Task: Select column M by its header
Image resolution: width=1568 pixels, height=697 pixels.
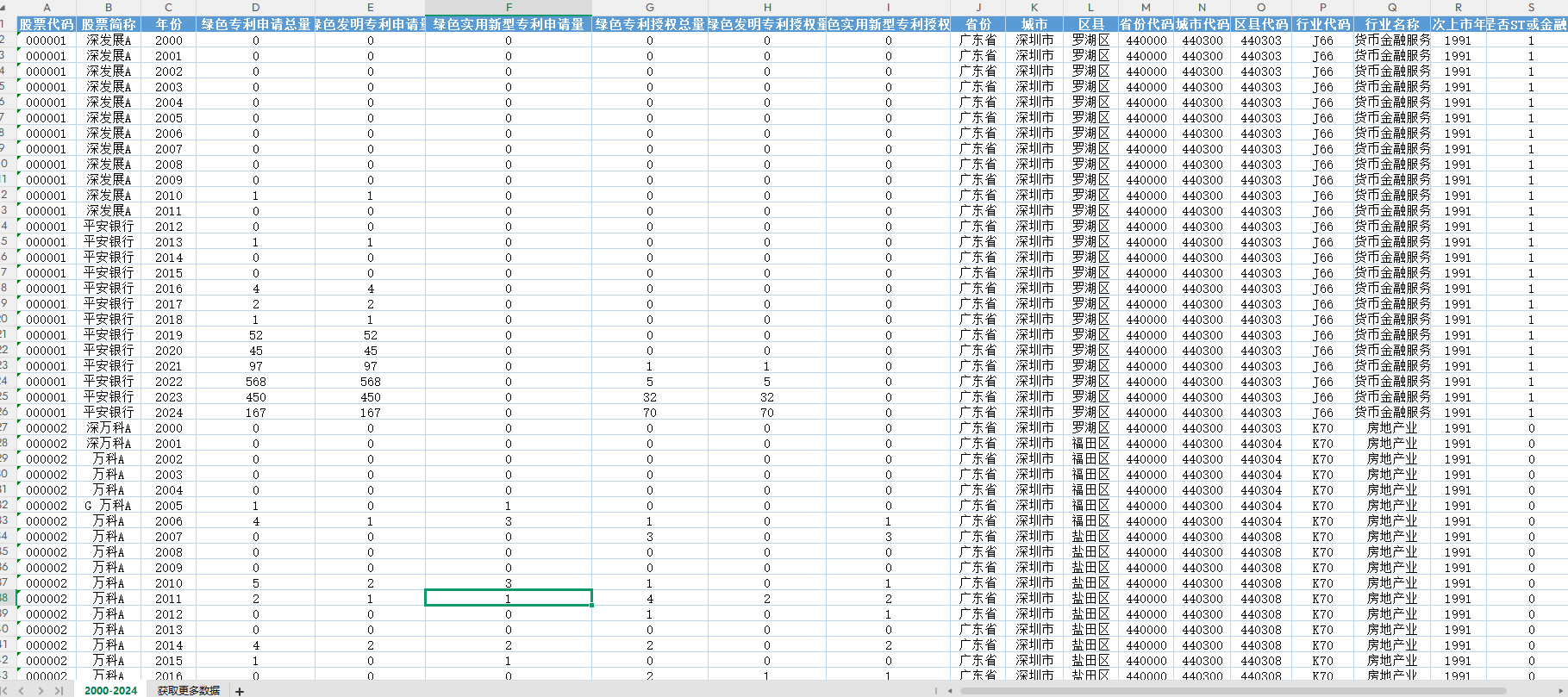Action: 1146,8
